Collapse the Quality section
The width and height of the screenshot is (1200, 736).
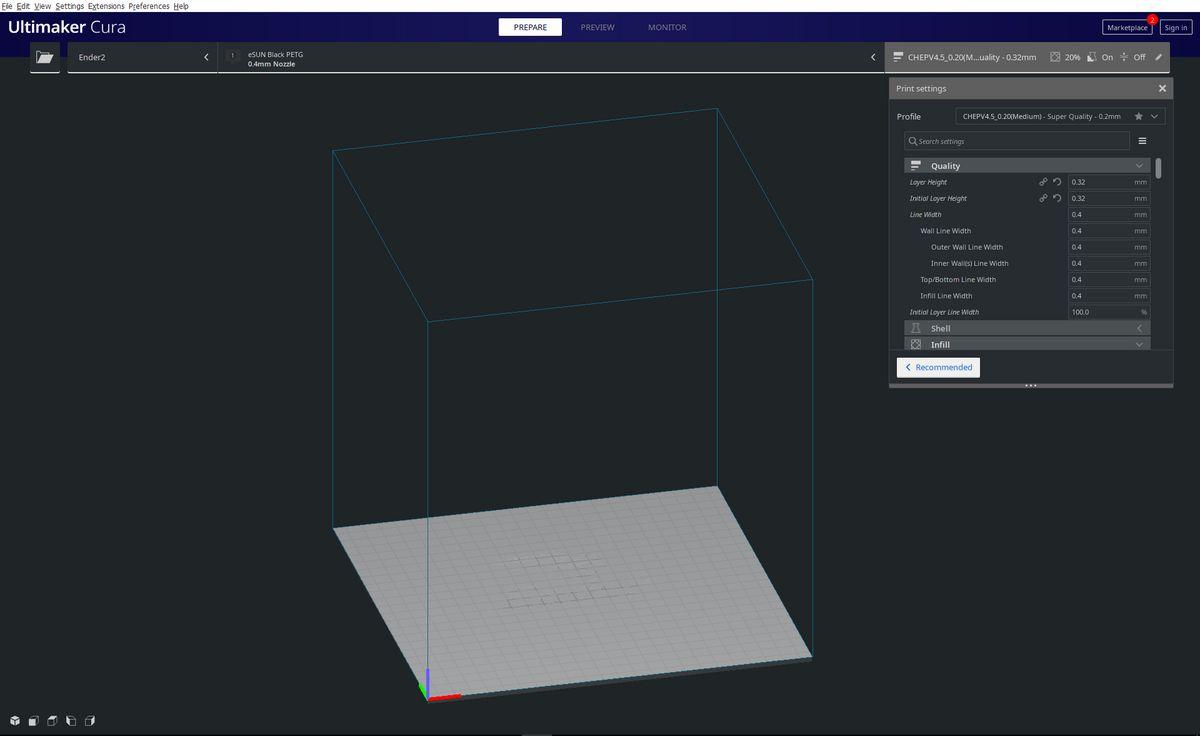[x=1139, y=166]
